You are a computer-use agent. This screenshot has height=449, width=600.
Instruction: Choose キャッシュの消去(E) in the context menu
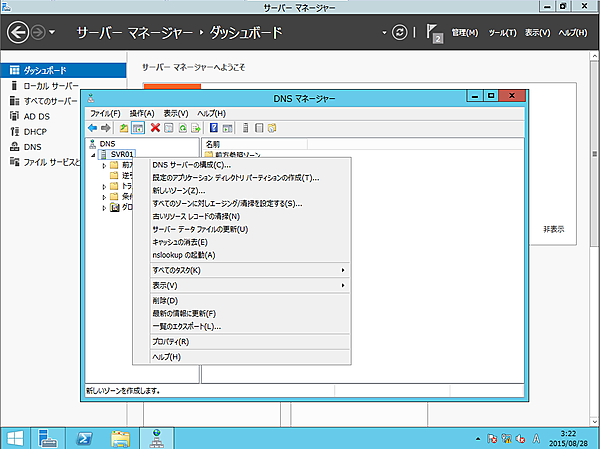[x=250, y=242]
